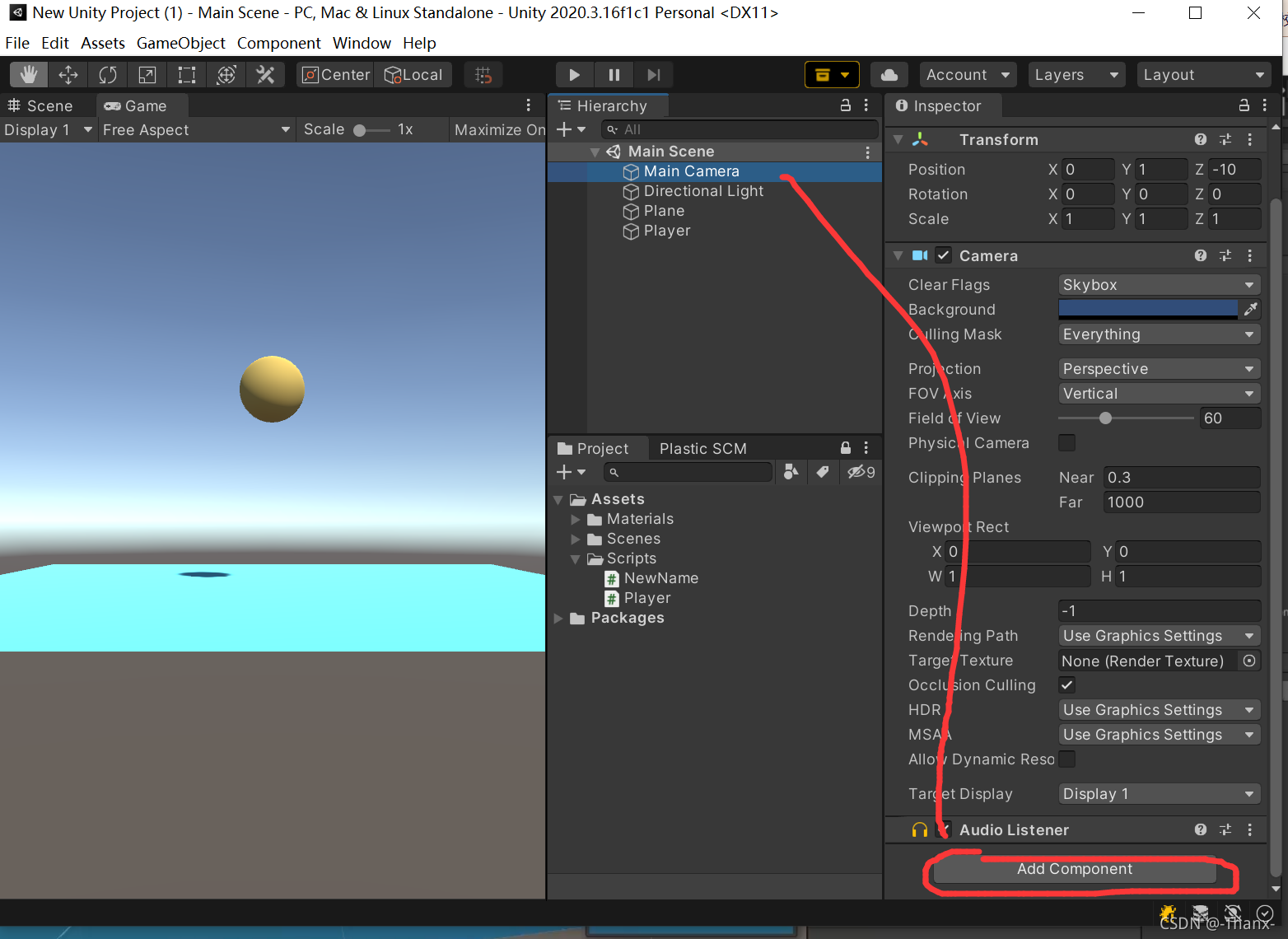Open the Component menu
This screenshot has height=939, width=1288.
point(279,43)
